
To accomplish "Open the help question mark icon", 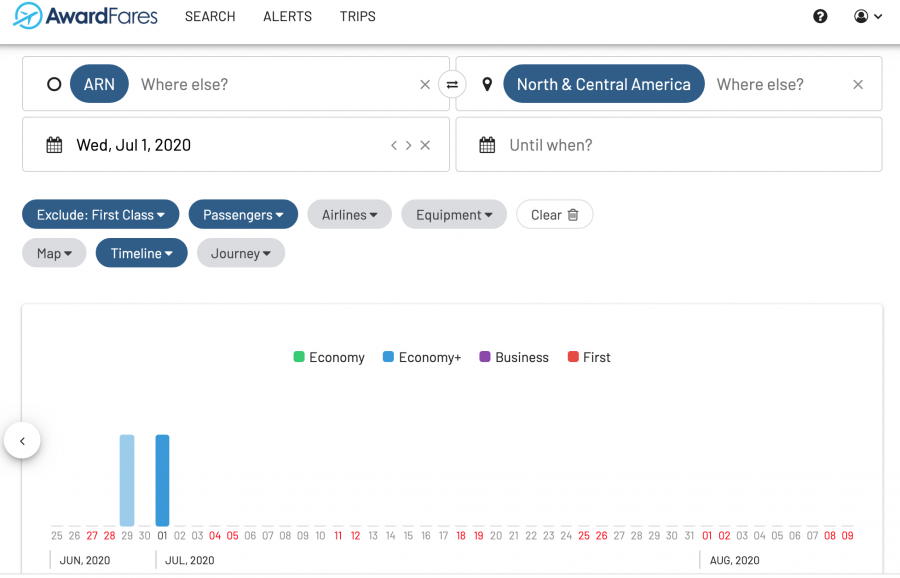I will click(820, 17).
